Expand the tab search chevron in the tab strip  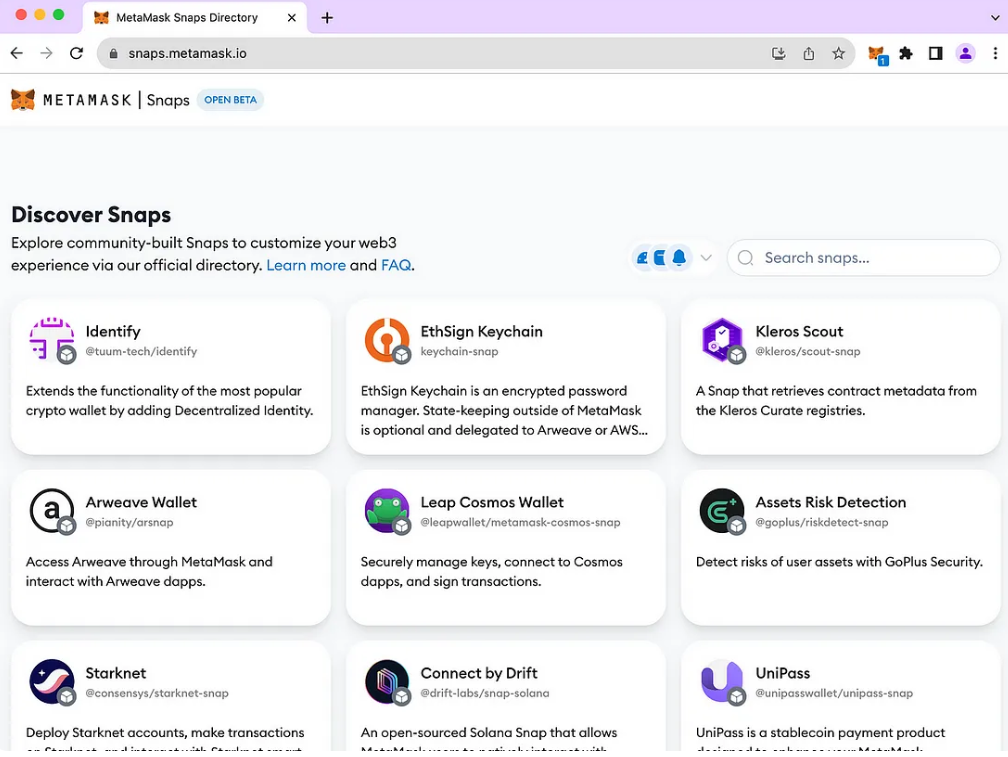(x=993, y=18)
